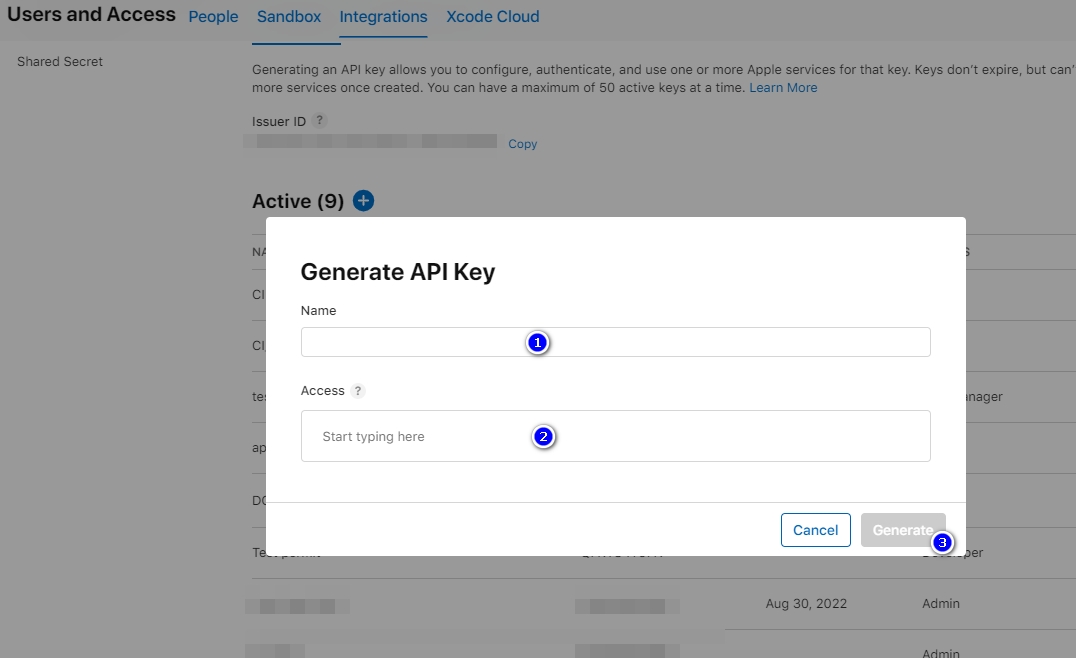
Task: Copy the Issuer ID
Action: pyautogui.click(x=522, y=144)
